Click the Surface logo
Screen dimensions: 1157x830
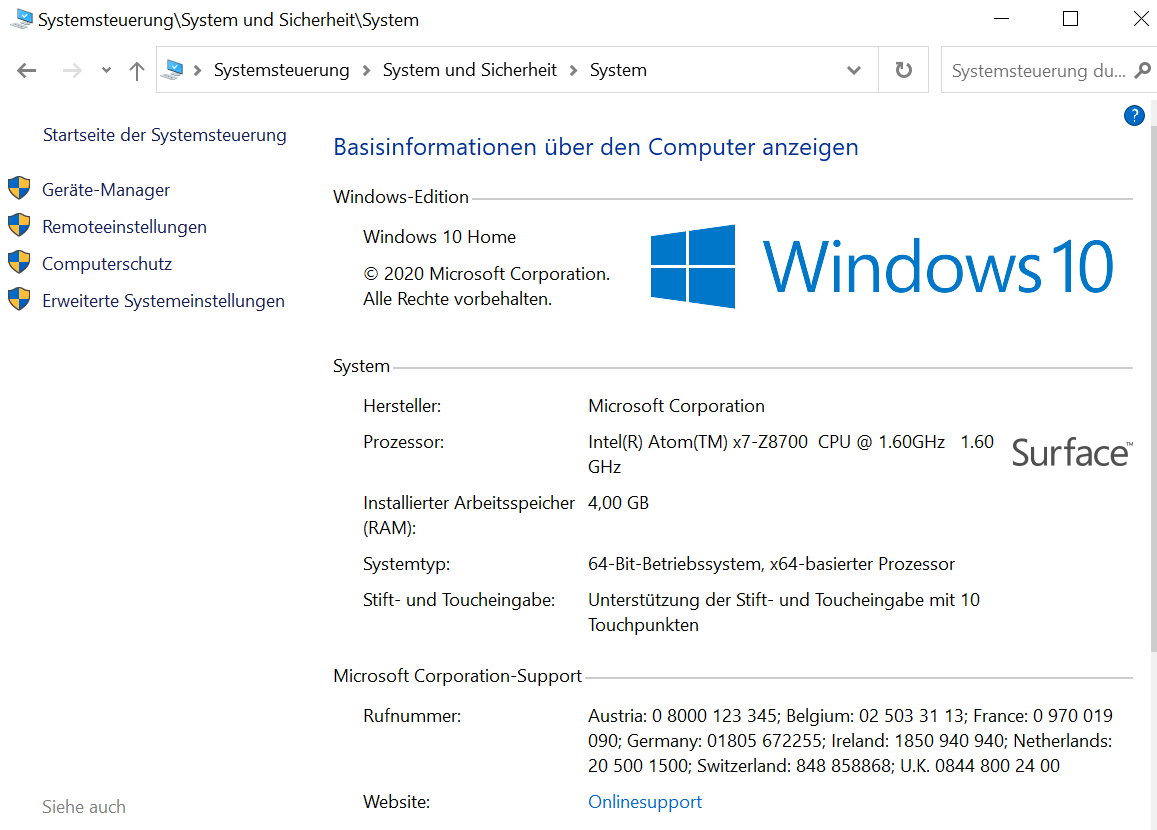click(x=1071, y=452)
